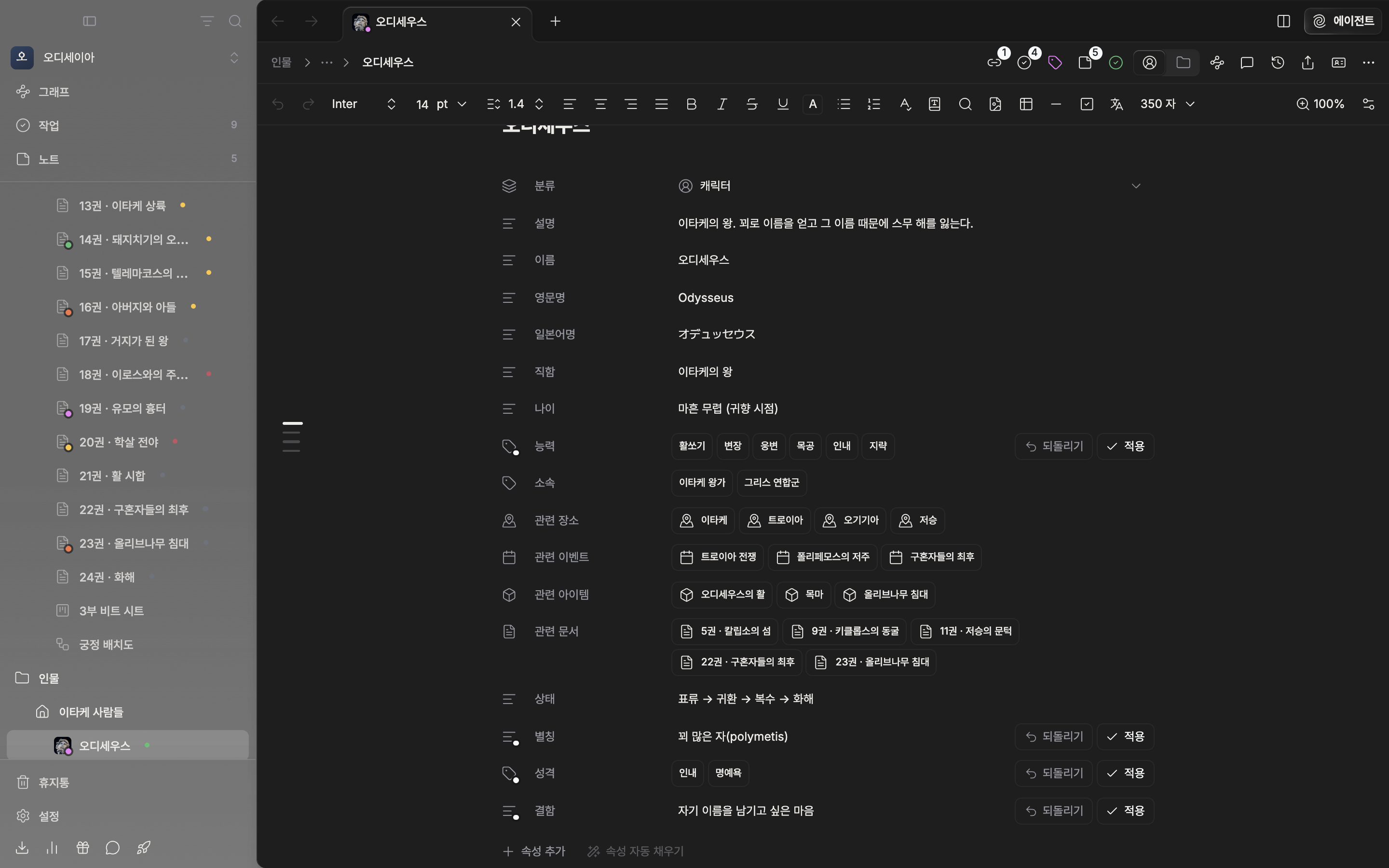Revert the 별칭 property suggestion
The image size is (1389, 868).
tap(1054, 736)
